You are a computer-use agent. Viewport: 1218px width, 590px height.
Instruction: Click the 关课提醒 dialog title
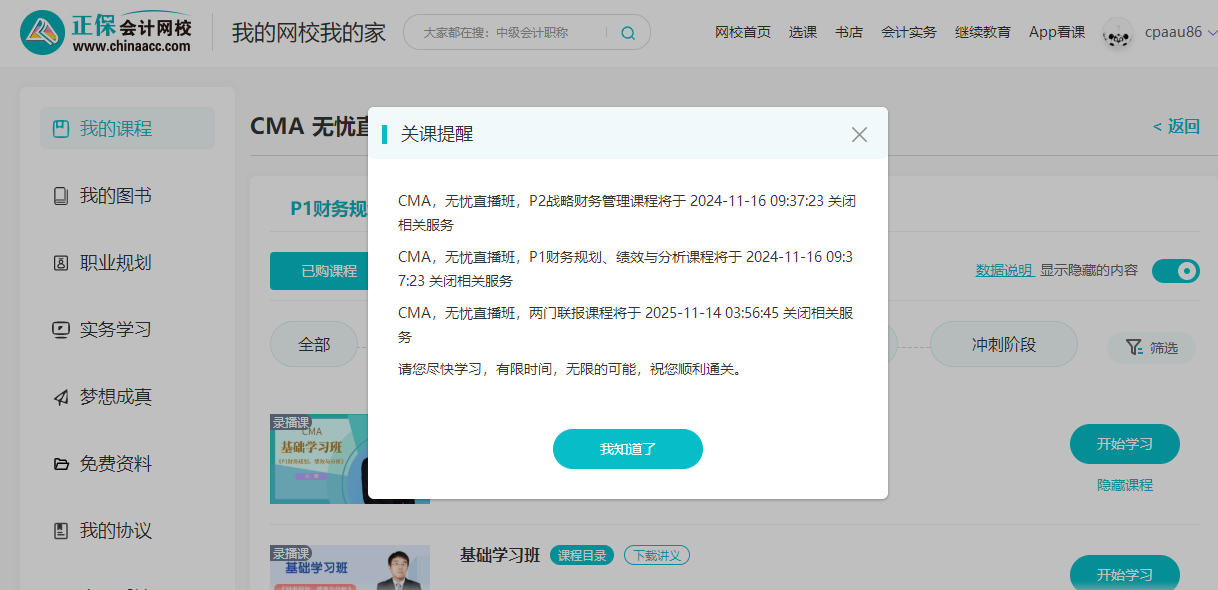[437, 134]
